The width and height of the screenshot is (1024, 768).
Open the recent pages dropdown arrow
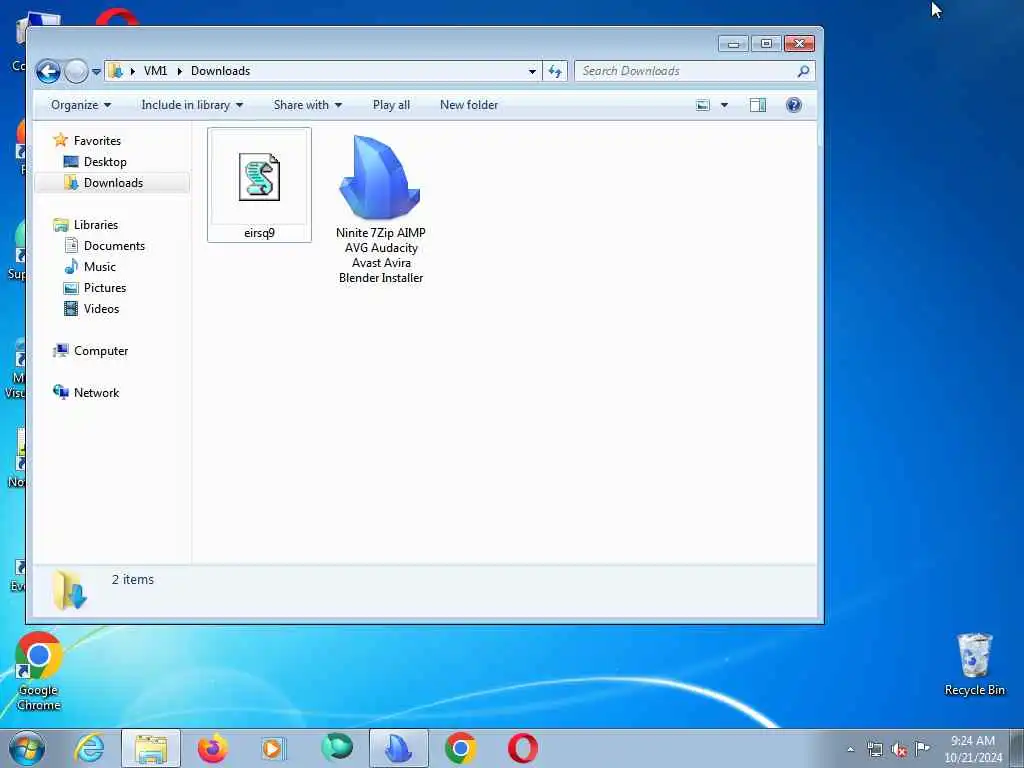(x=96, y=71)
